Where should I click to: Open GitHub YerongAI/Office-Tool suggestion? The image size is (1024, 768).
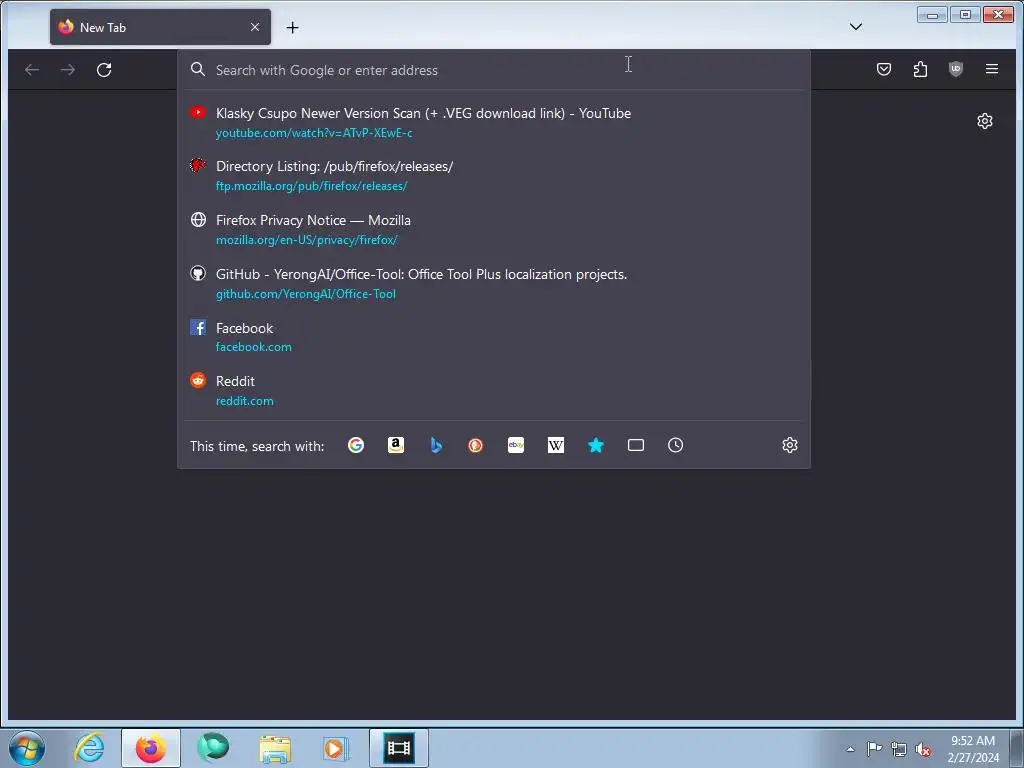(494, 283)
